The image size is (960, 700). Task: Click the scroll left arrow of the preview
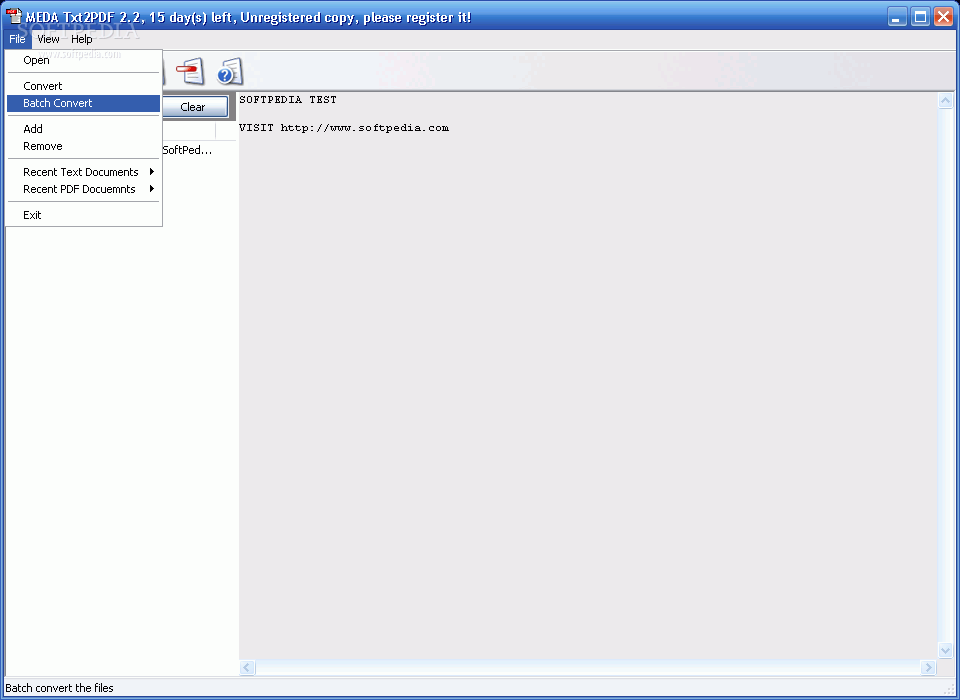click(247, 668)
